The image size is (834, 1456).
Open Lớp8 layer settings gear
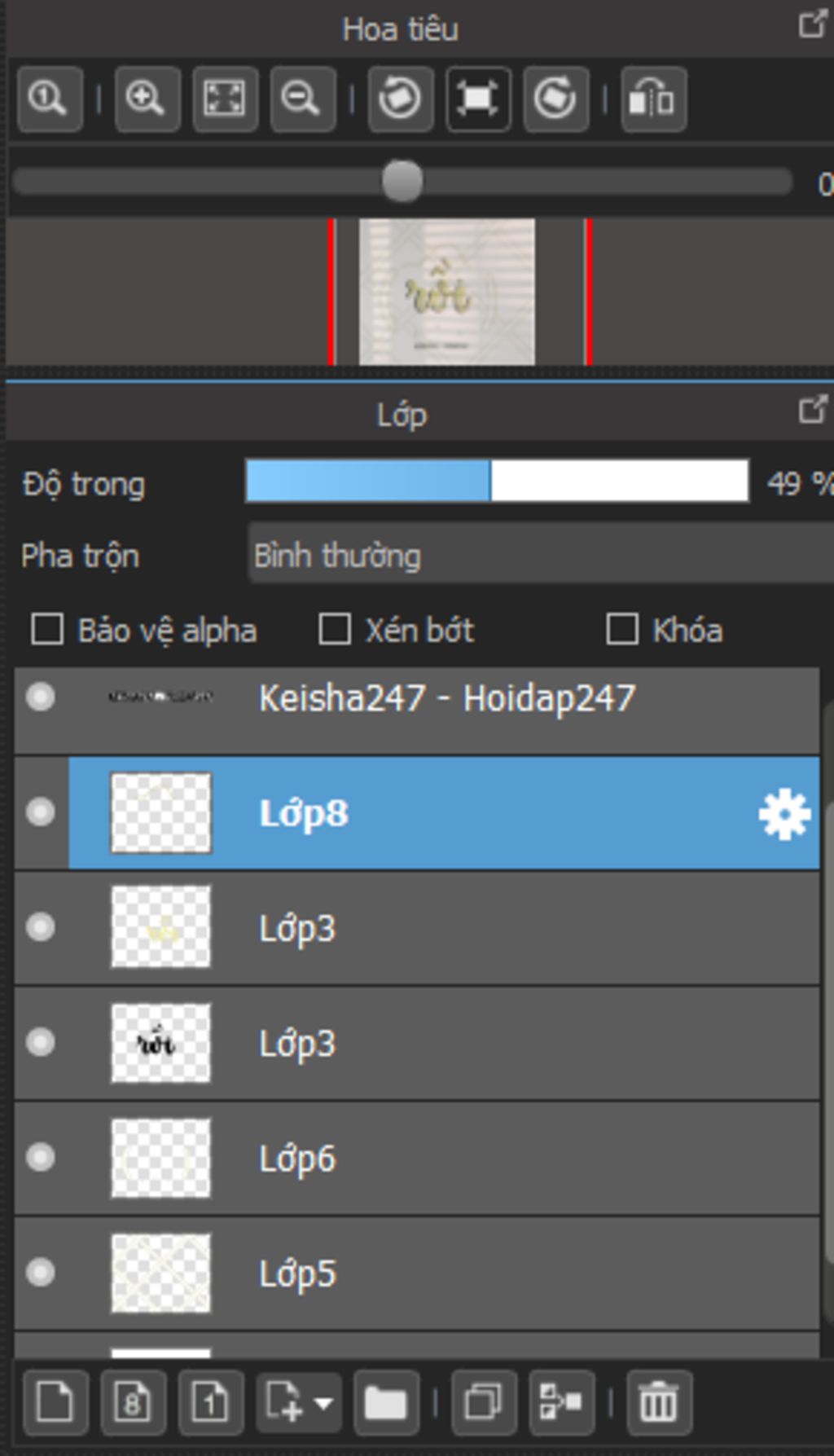pyautogui.click(x=784, y=813)
